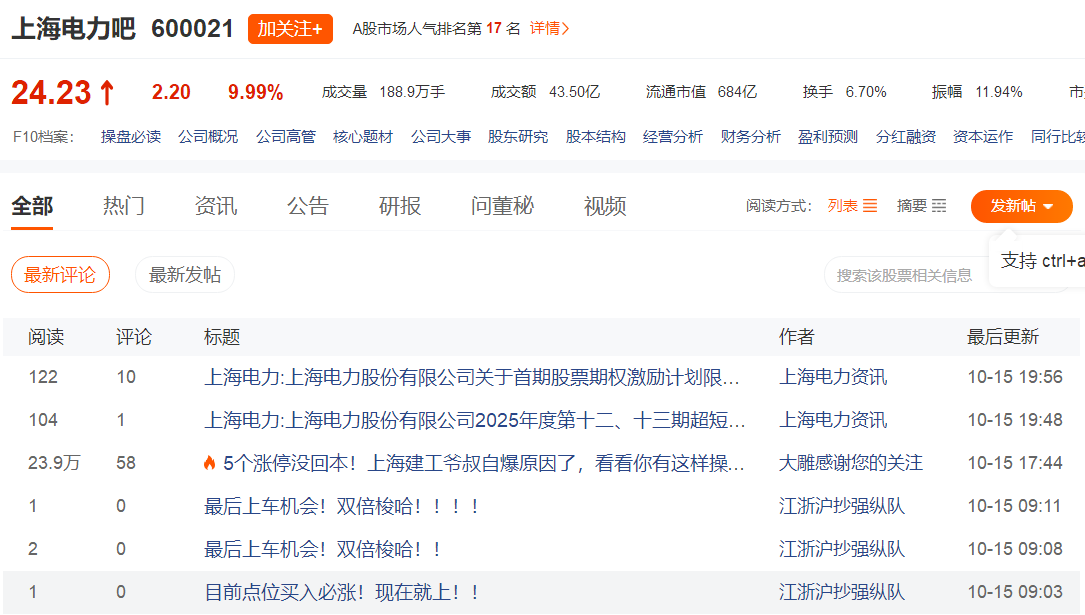Click the 换手 6.70% value
1085x615 pixels.
[x=866, y=92]
